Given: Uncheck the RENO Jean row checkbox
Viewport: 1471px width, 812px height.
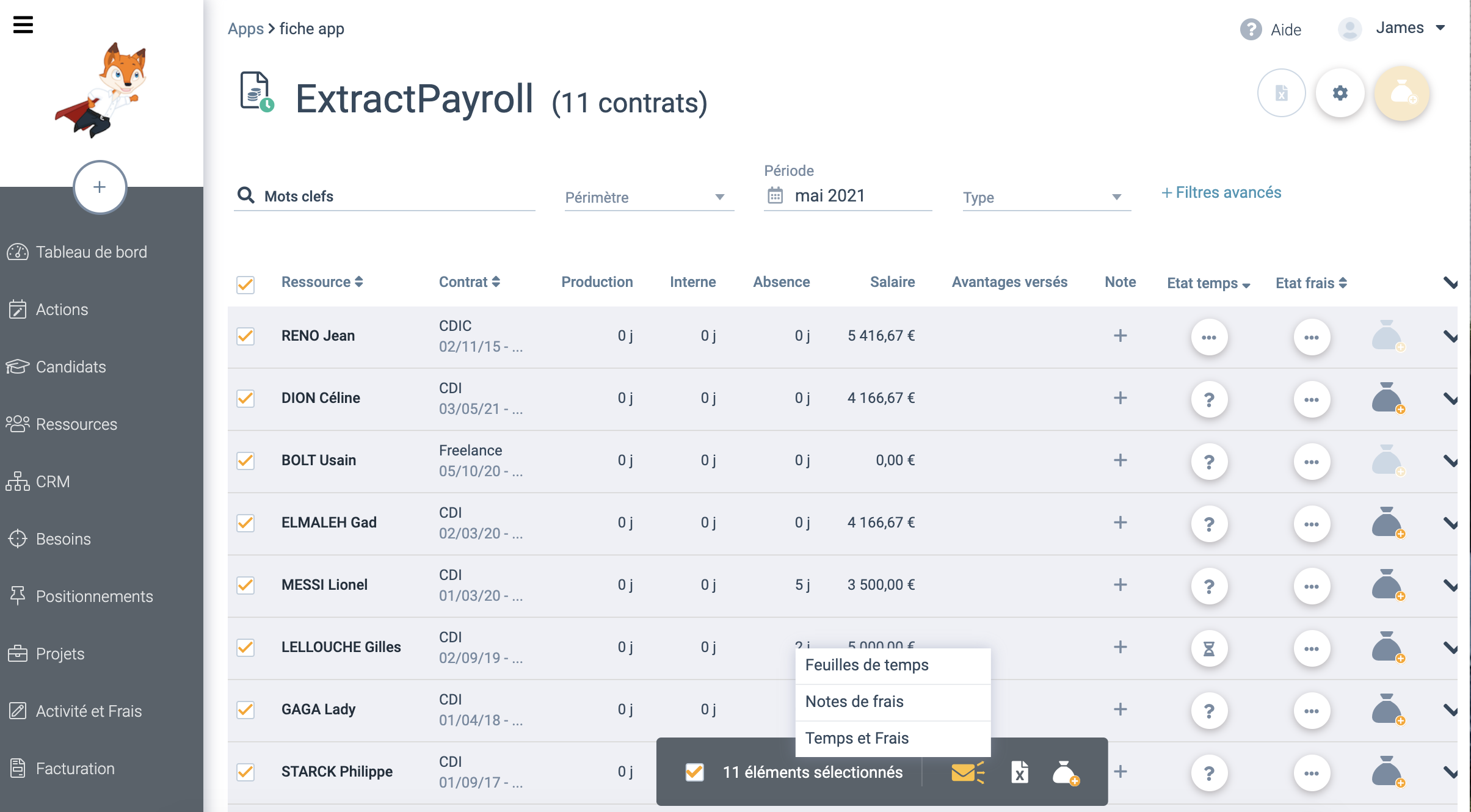Looking at the screenshot, I should 245,336.
